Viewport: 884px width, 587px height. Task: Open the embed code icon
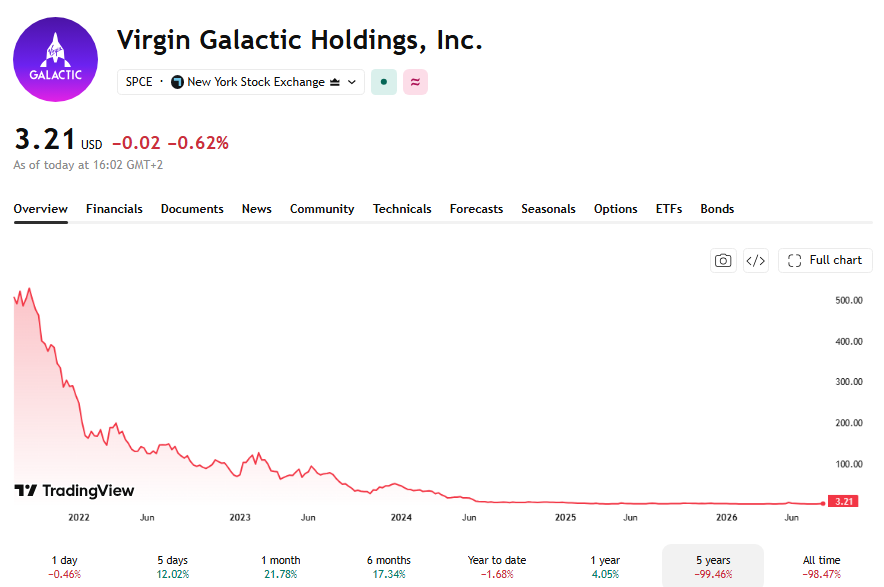[755, 261]
